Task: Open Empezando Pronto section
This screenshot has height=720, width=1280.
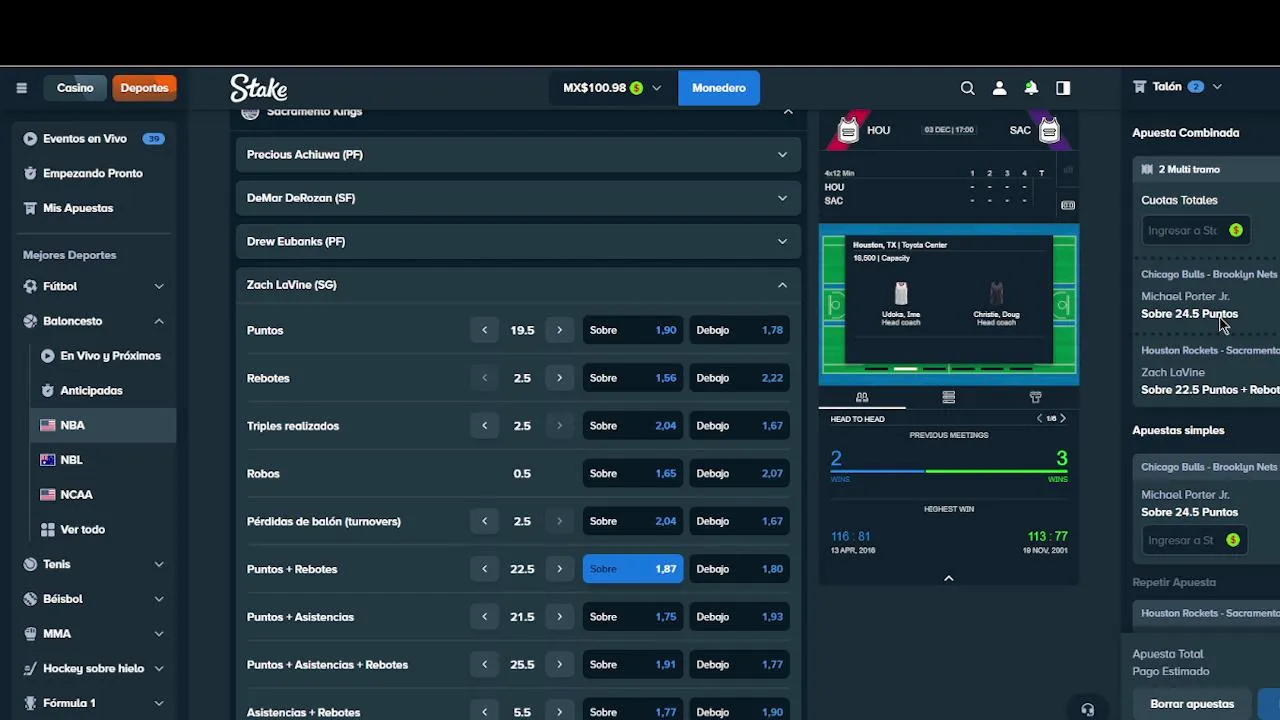Action: (x=93, y=173)
